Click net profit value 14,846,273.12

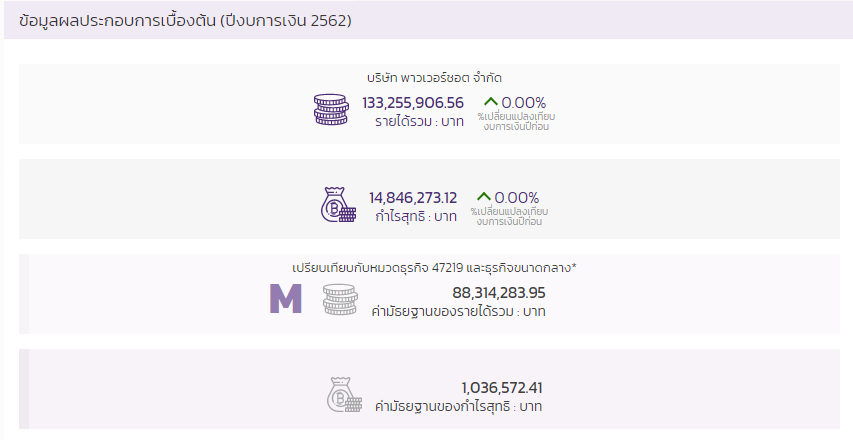pos(413,198)
